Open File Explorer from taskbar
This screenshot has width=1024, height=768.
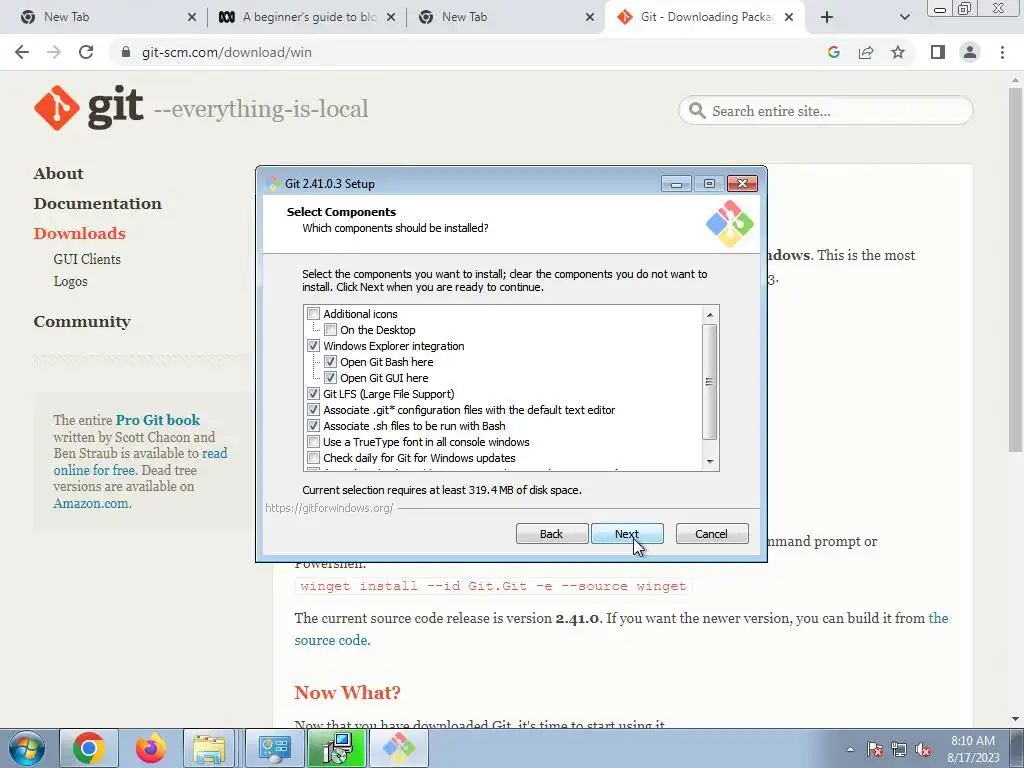(209, 748)
